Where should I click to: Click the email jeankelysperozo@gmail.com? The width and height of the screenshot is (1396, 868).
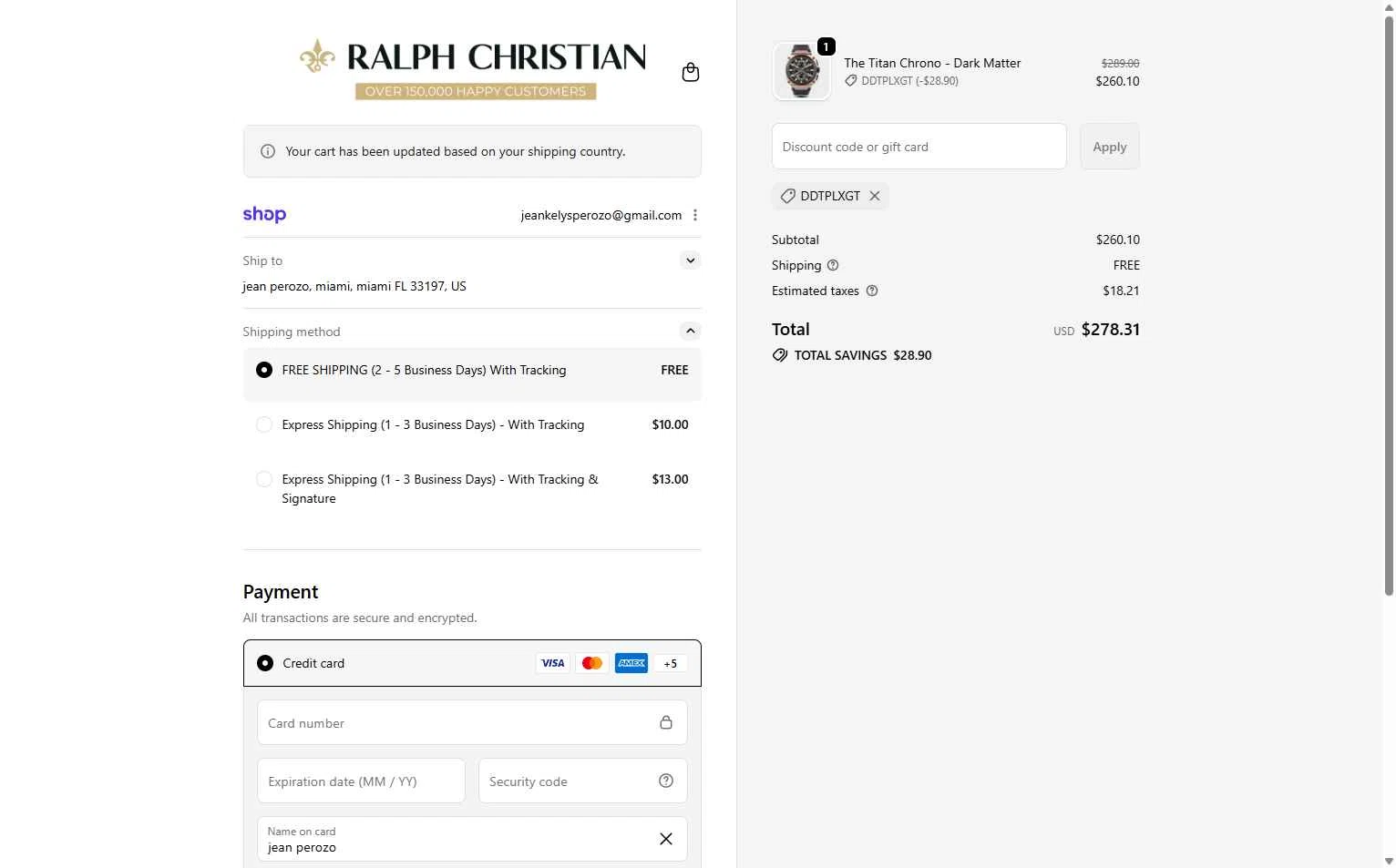click(601, 215)
